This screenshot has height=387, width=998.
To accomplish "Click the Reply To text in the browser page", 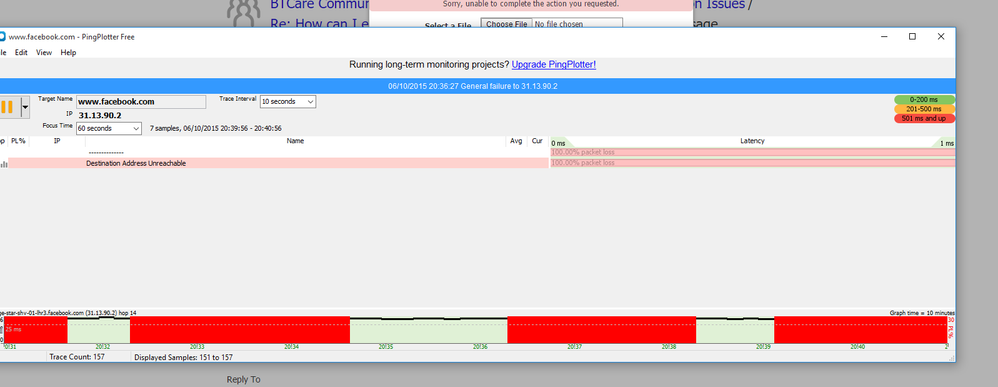I will [x=244, y=379].
